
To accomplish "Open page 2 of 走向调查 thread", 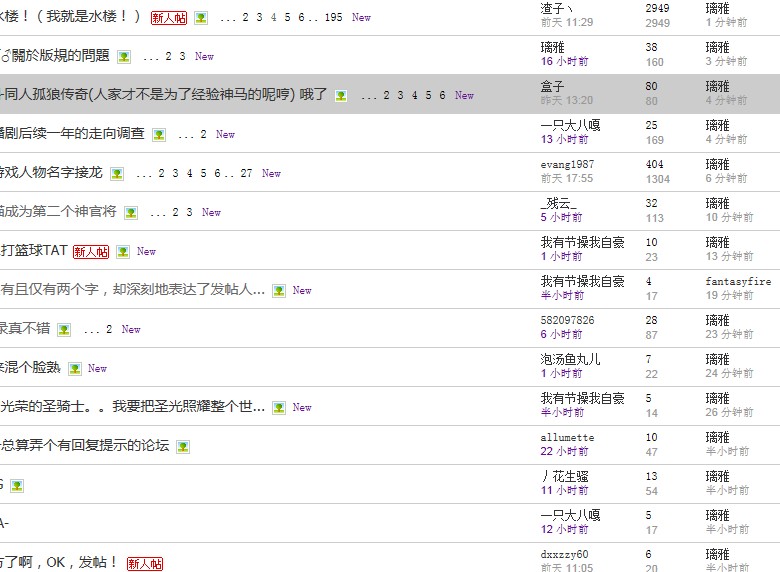I will coord(203,134).
